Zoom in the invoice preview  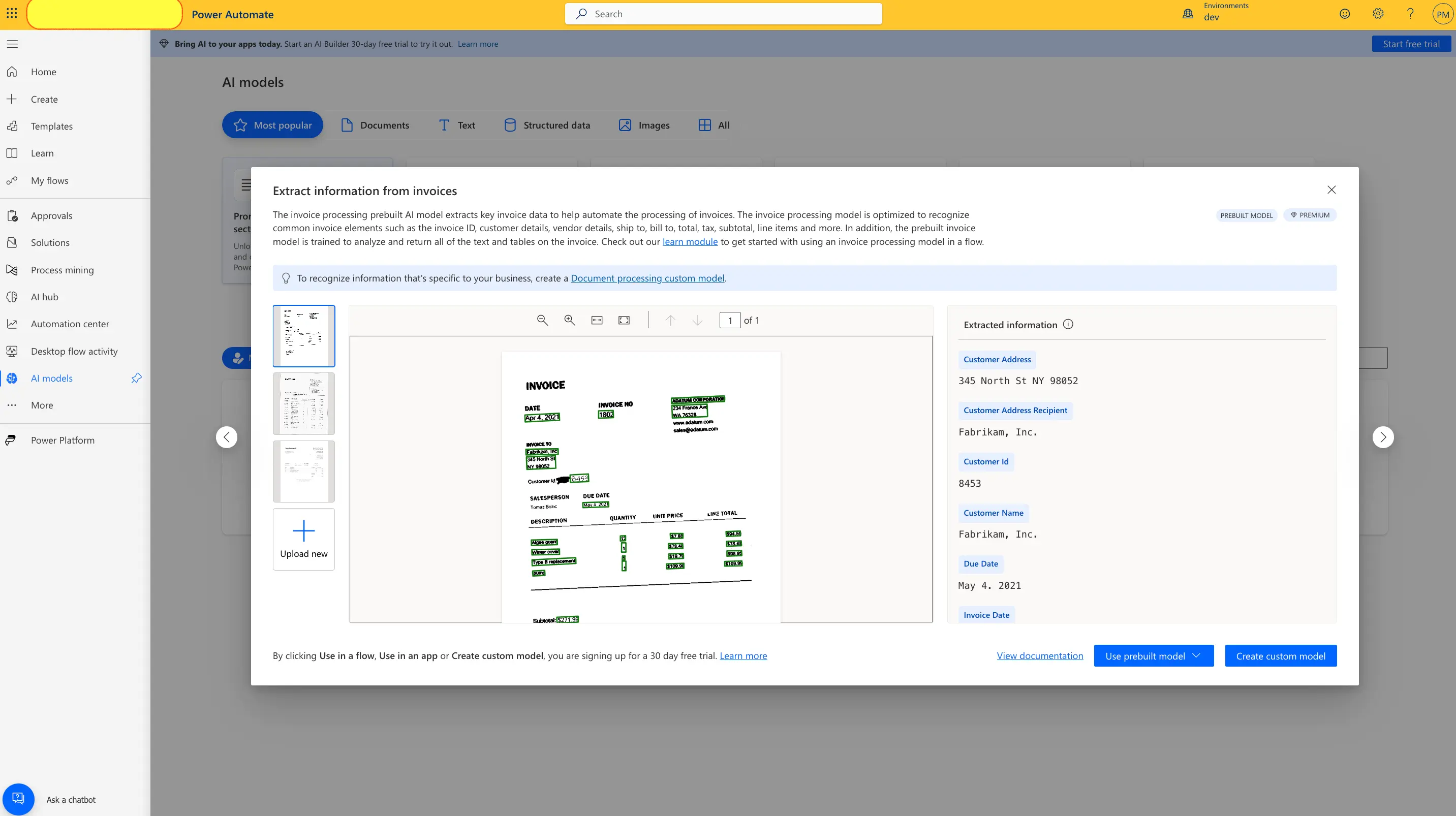[x=569, y=320]
